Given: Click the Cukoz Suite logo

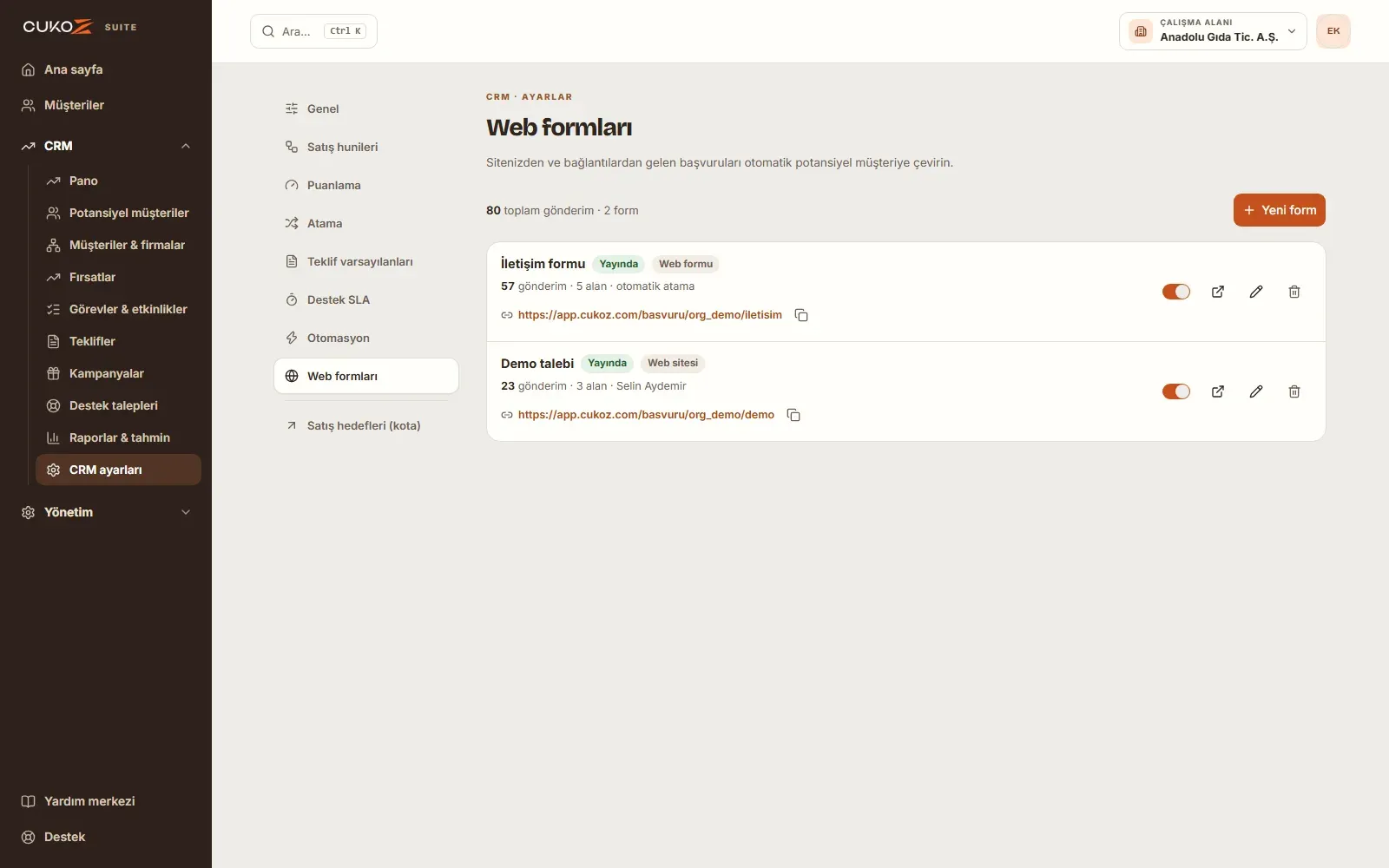Looking at the screenshot, I should pyautogui.click(x=80, y=27).
